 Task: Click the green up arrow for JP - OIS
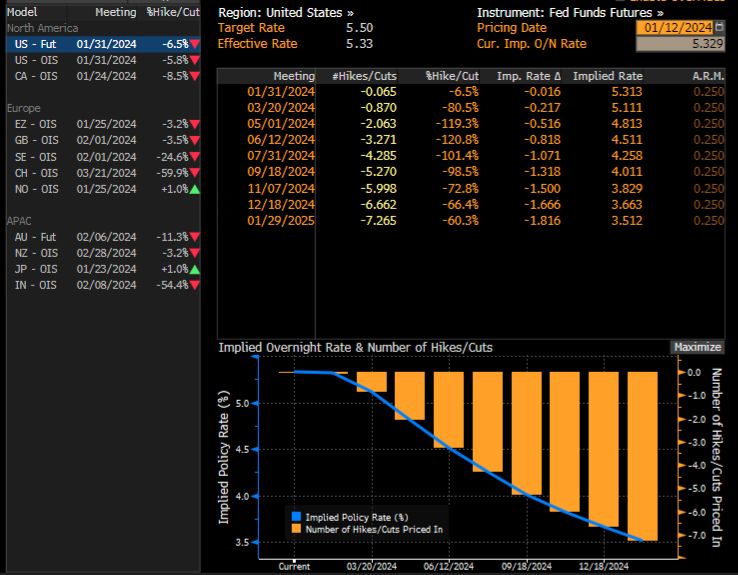pos(194,270)
